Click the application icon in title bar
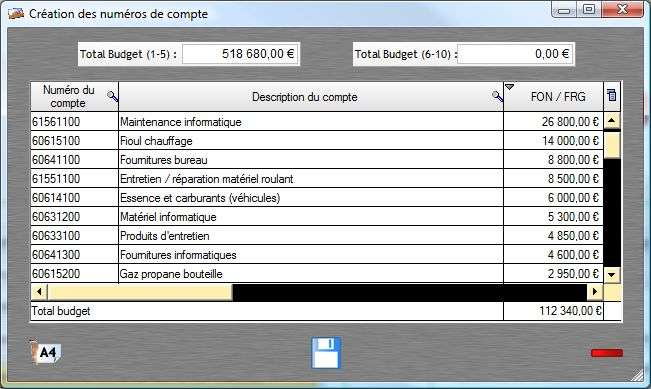The height and width of the screenshot is (389, 651). coord(16,14)
